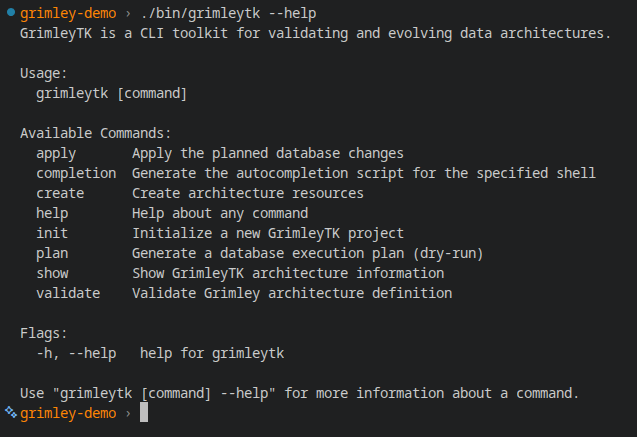Click the blue dot command status indicator

[11, 13]
